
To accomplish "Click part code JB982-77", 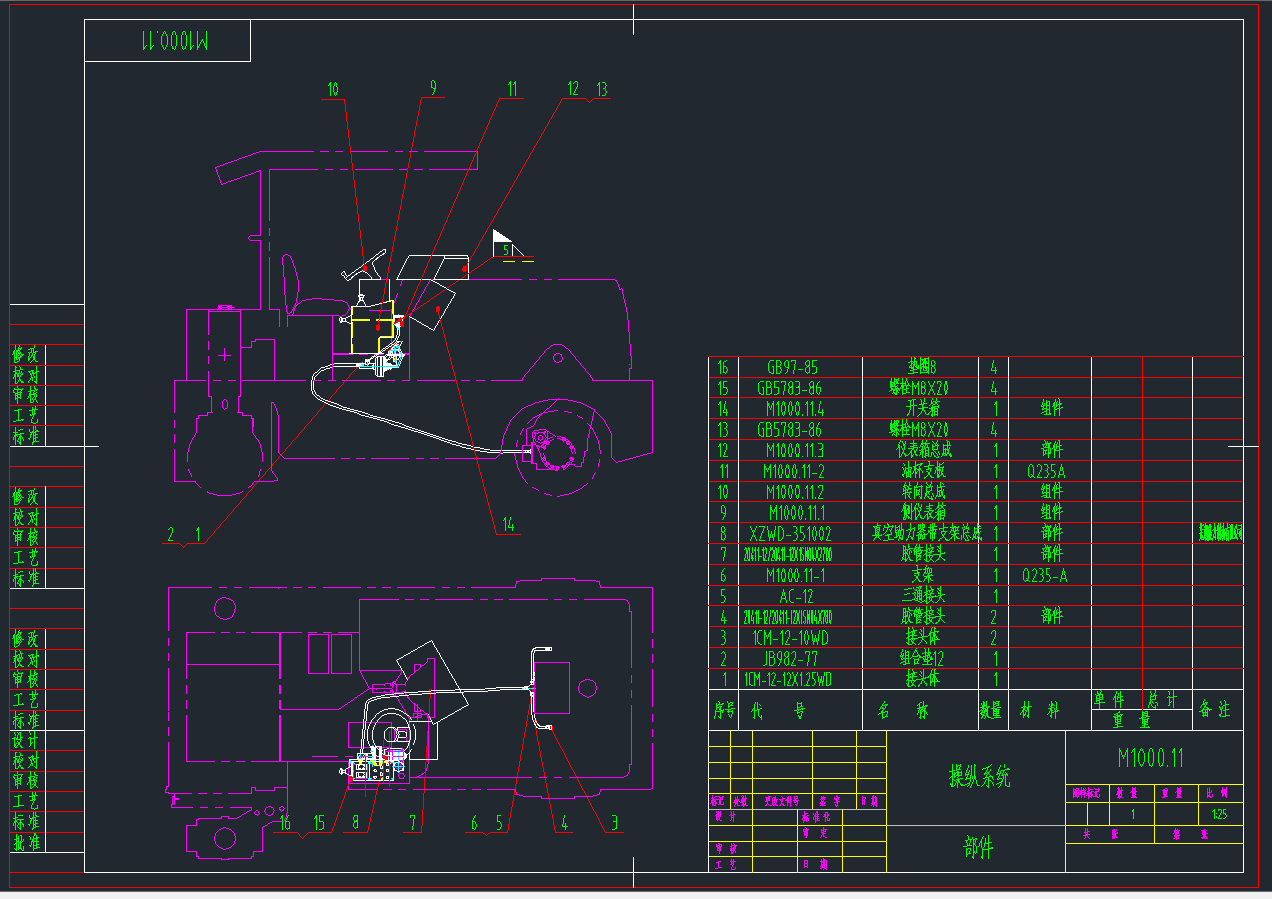I will (792, 659).
